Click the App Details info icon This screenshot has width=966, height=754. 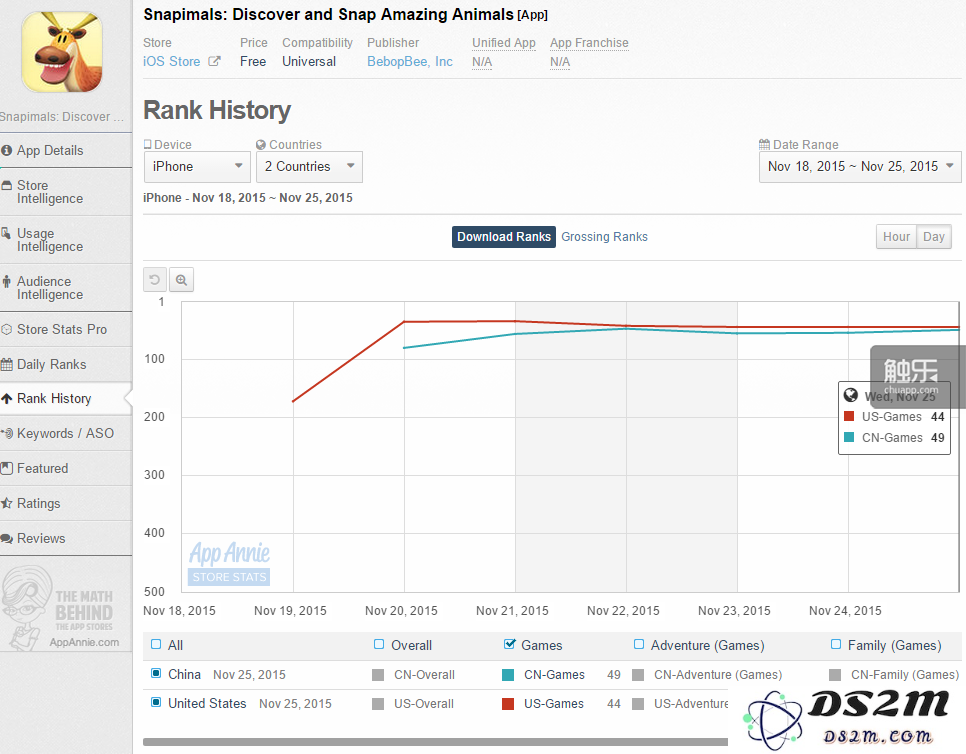(7, 150)
